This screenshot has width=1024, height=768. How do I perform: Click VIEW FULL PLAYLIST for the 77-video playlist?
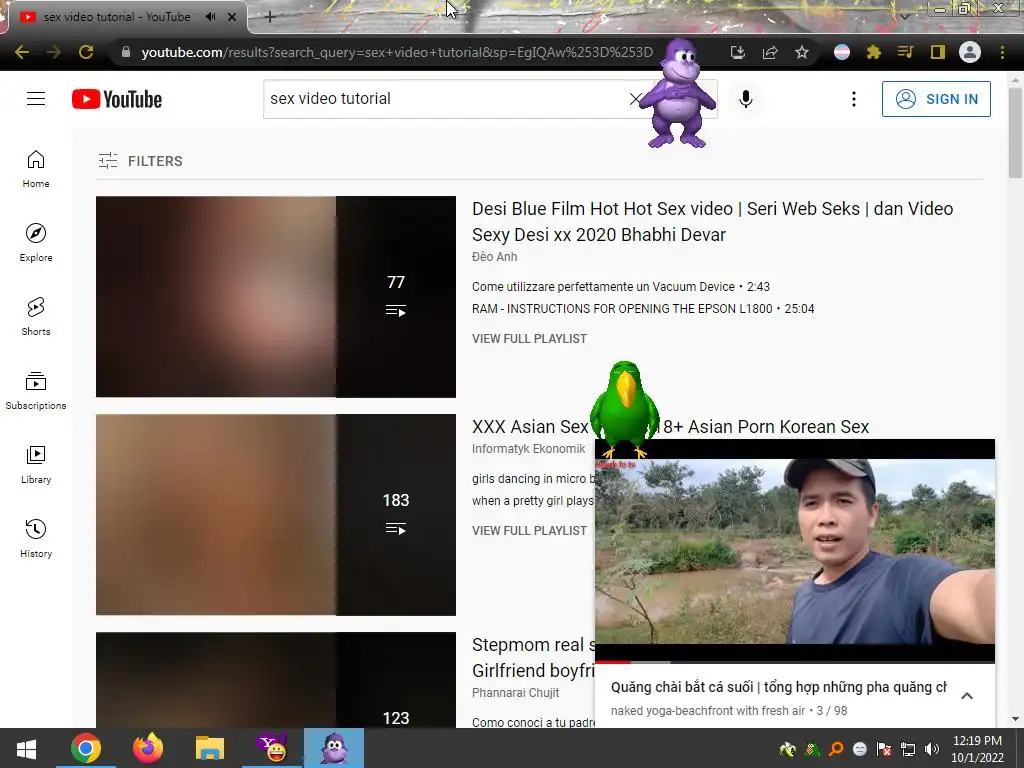[x=529, y=339]
